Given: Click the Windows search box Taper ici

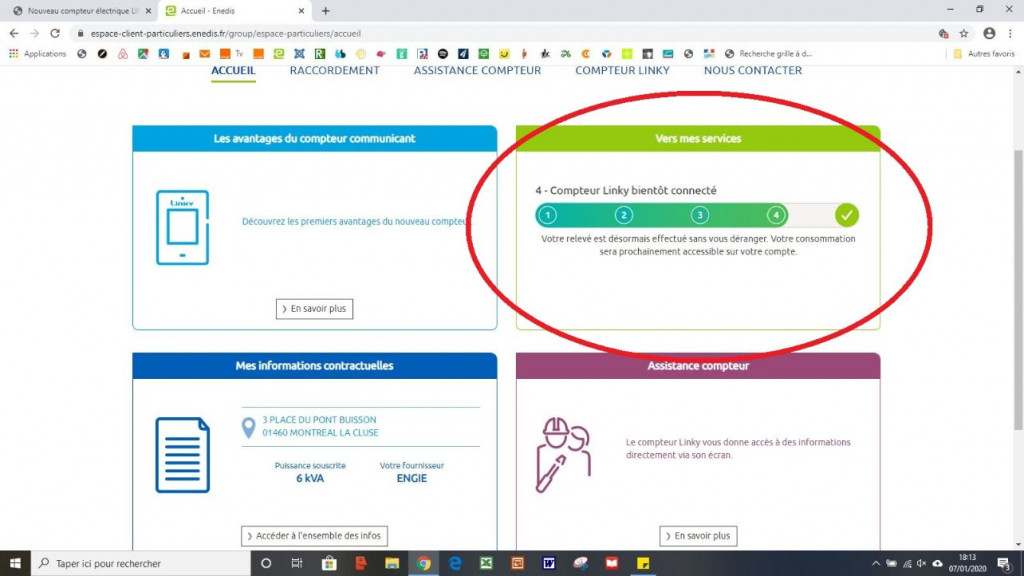Looking at the screenshot, I should coord(140,563).
